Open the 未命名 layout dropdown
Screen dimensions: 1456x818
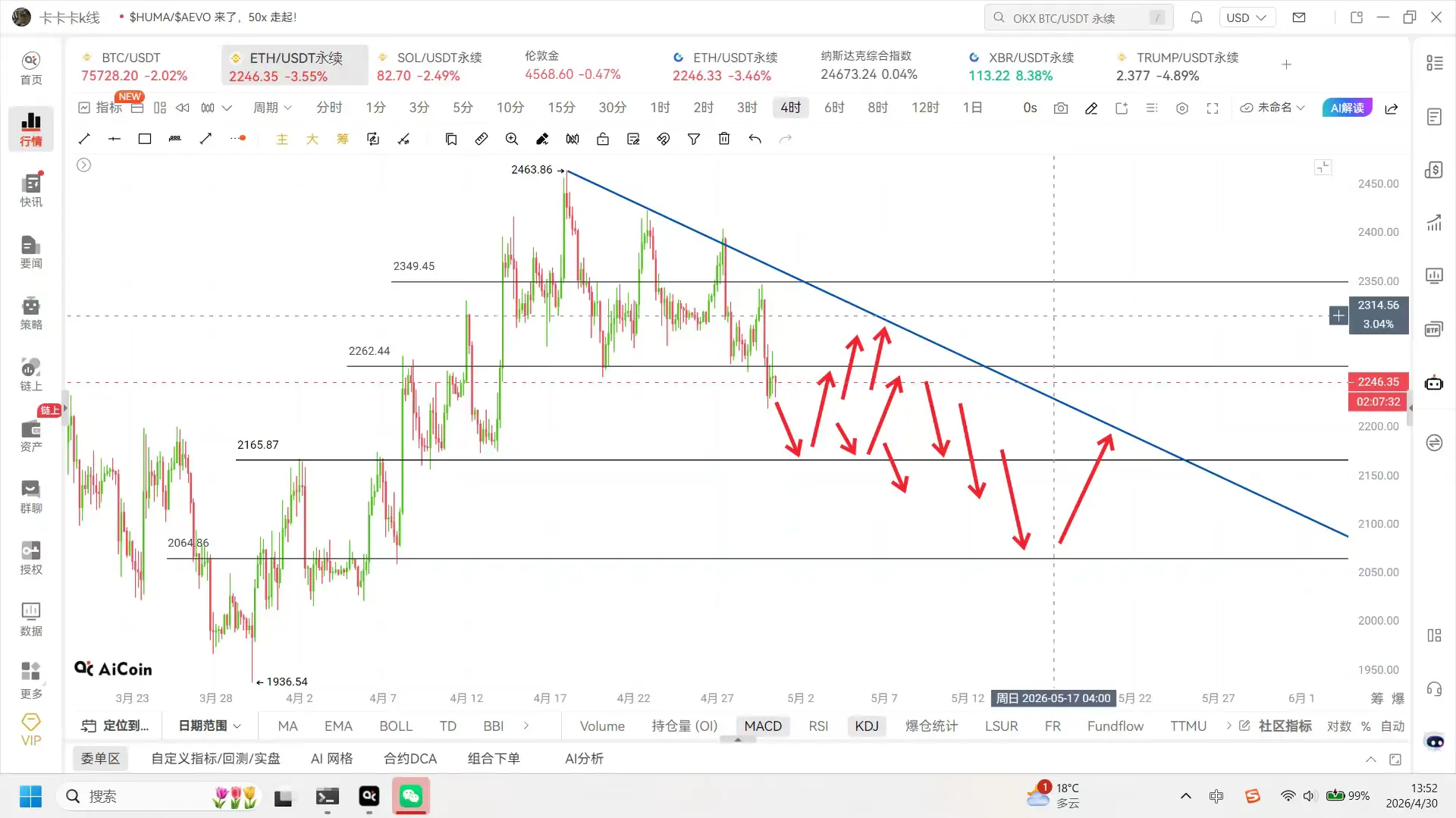[x=1272, y=108]
